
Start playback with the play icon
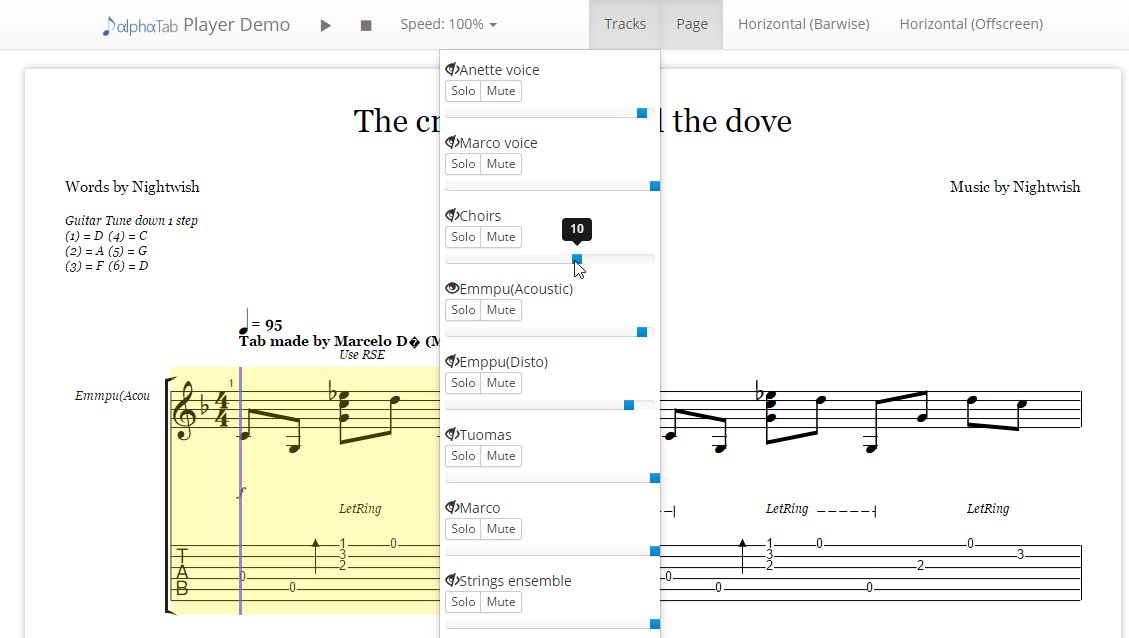pos(325,25)
